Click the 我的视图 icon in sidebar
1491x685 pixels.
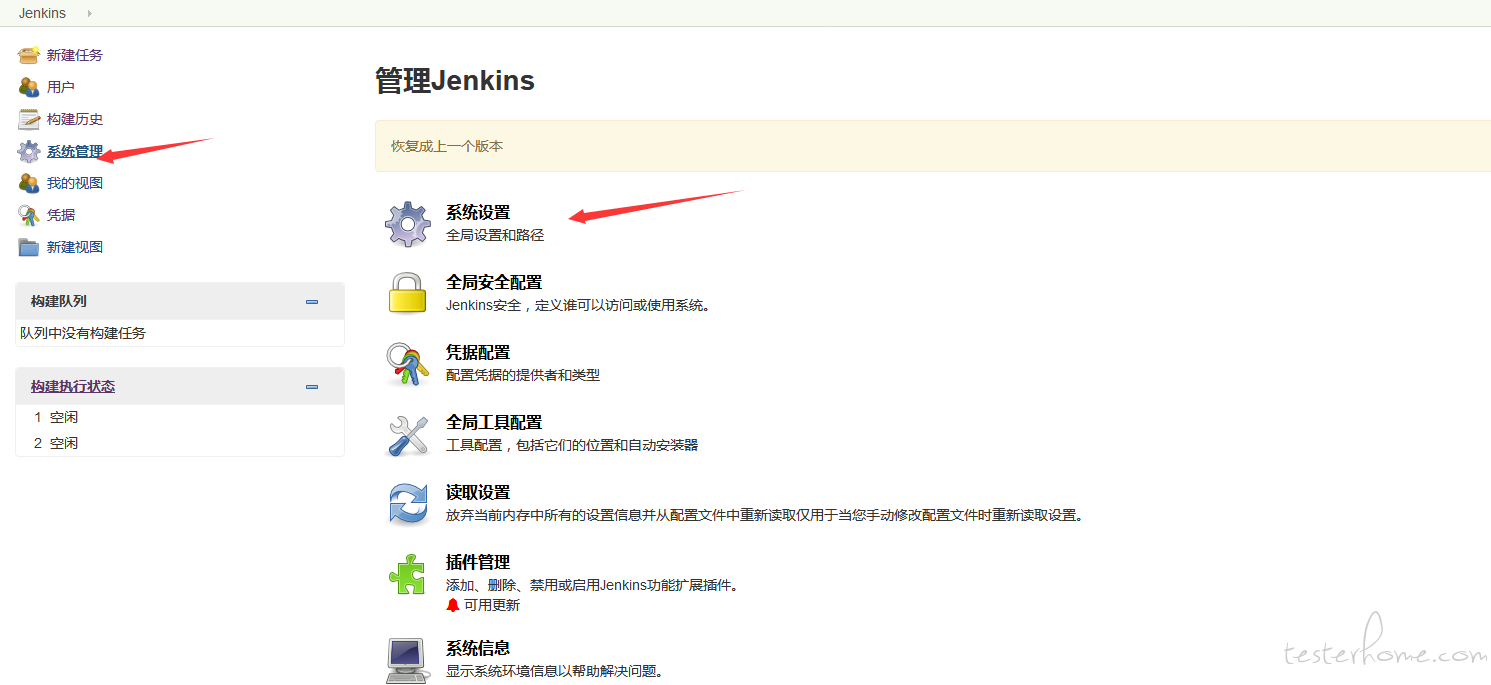pyautogui.click(x=28, y=183)
